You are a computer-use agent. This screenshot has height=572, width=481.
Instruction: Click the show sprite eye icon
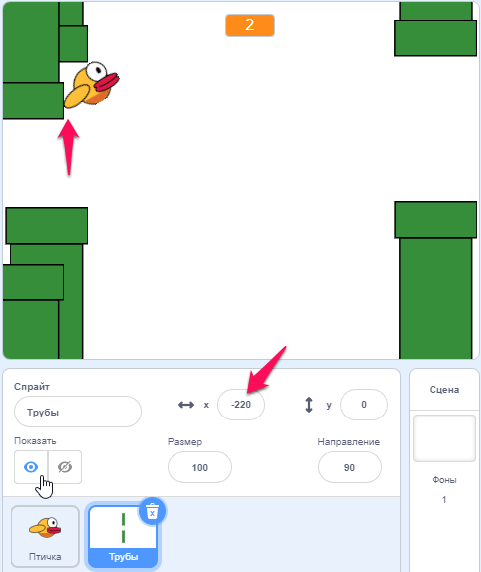tap(31, 467)
